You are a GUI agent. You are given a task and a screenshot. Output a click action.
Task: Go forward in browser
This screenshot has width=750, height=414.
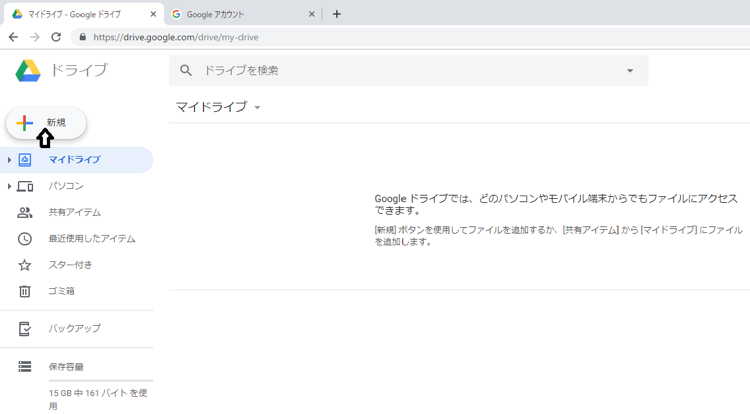(x=35, y=37)
